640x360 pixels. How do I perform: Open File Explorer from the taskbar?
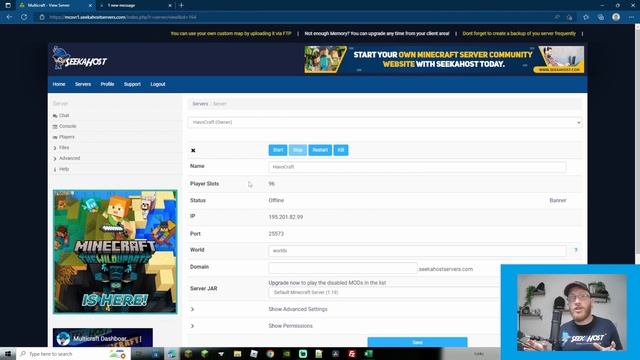point(238,353)
